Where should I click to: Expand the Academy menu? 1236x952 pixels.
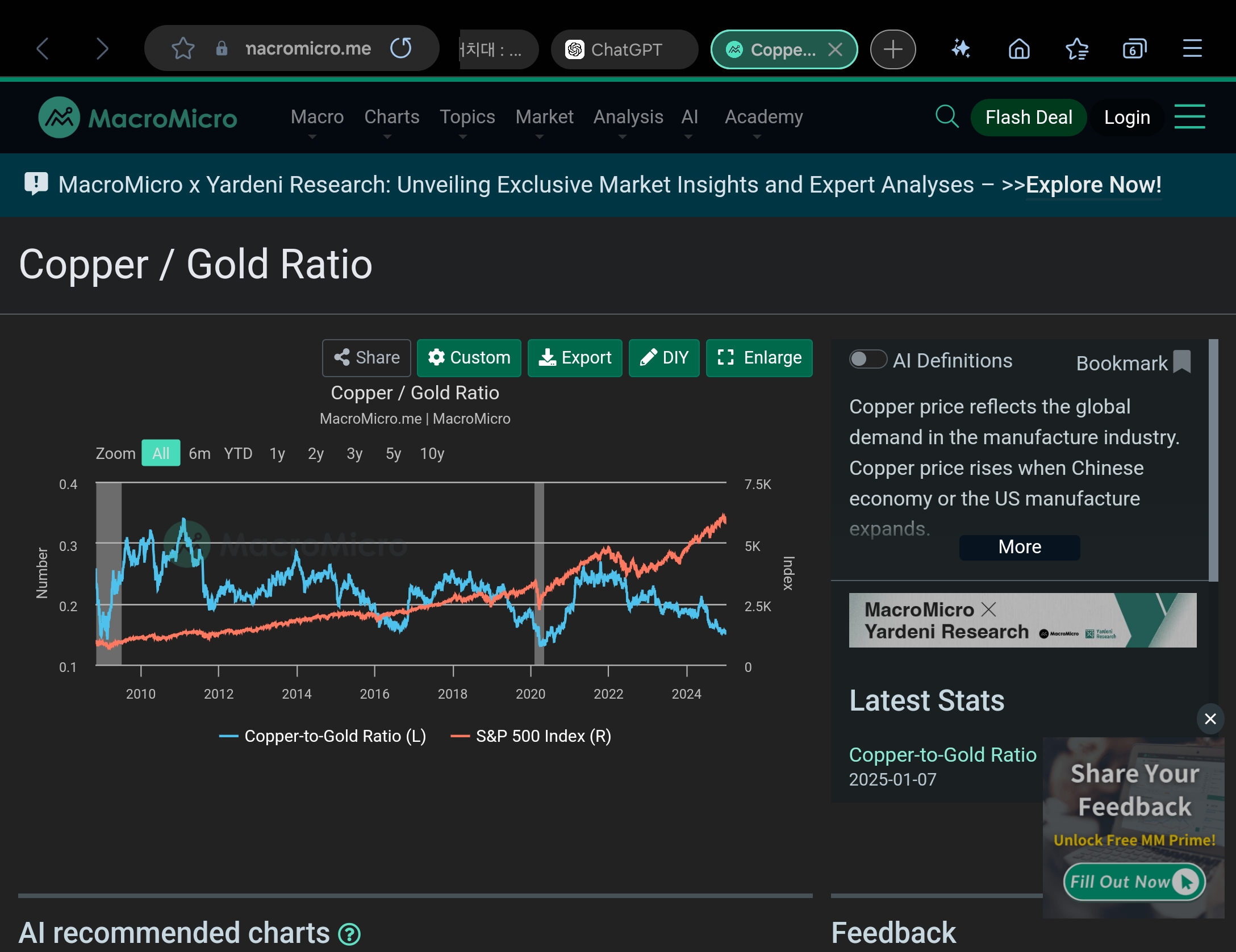tap(763, 118)
